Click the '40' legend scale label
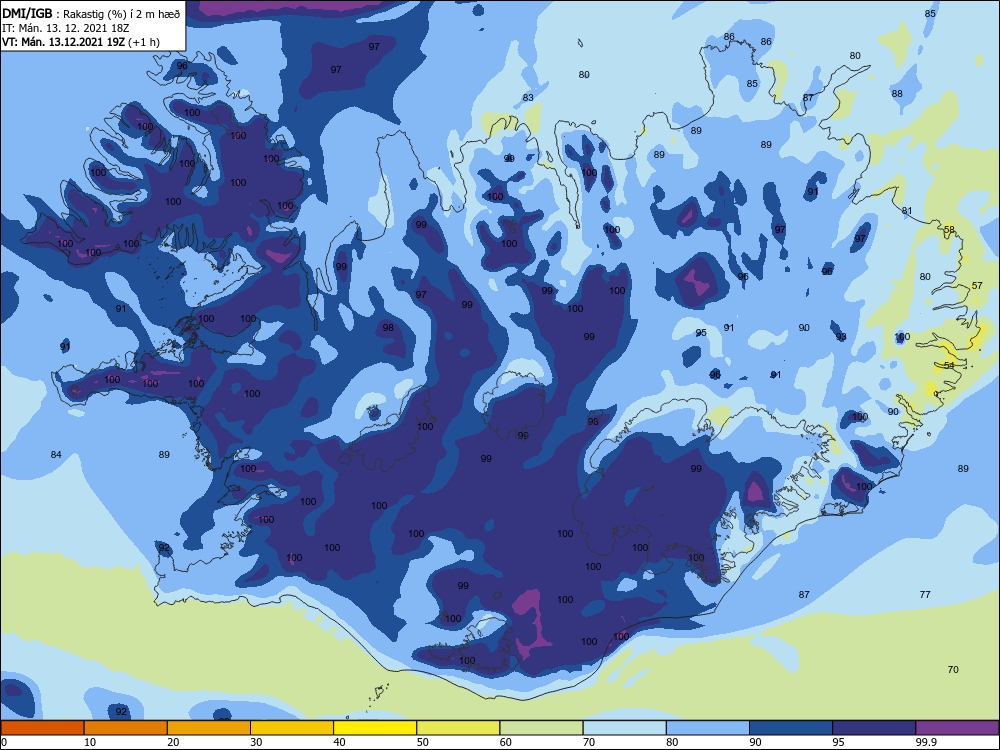The width and height of the screenshot is (1000, 750). tap(339, 742)
